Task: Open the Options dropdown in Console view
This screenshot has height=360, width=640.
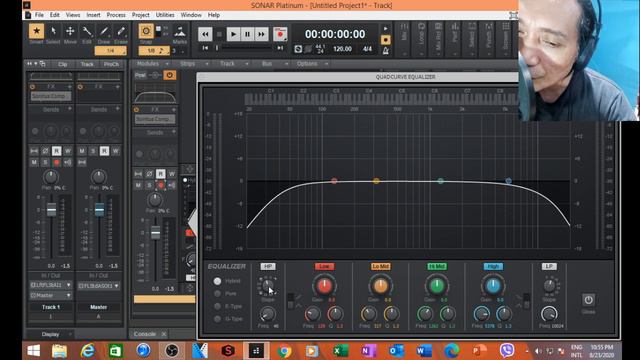Action: [313, 64]
